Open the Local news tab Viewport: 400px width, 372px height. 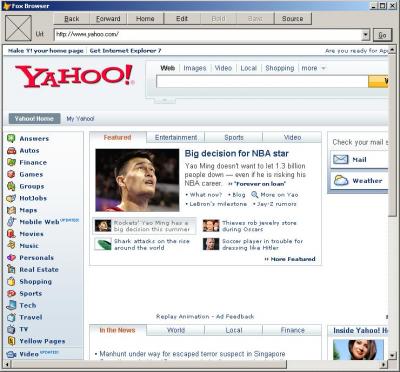click(234, 330)
